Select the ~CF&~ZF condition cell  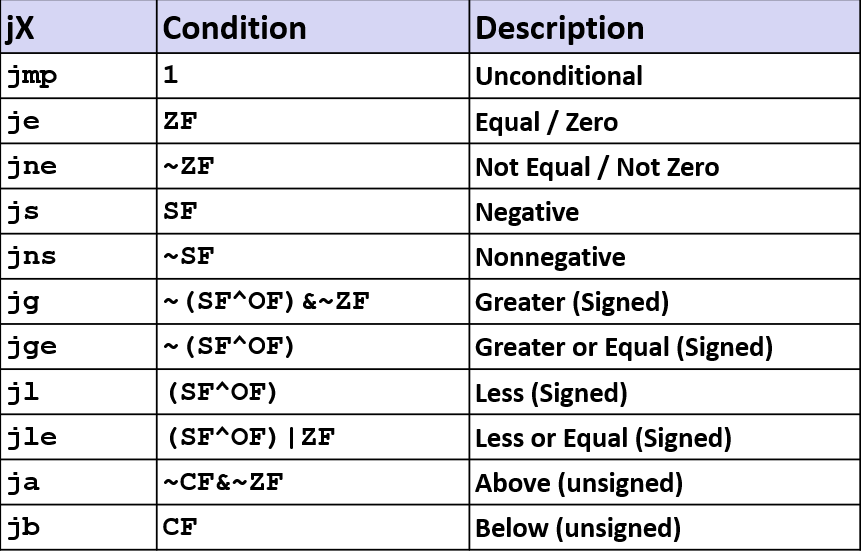223,483
